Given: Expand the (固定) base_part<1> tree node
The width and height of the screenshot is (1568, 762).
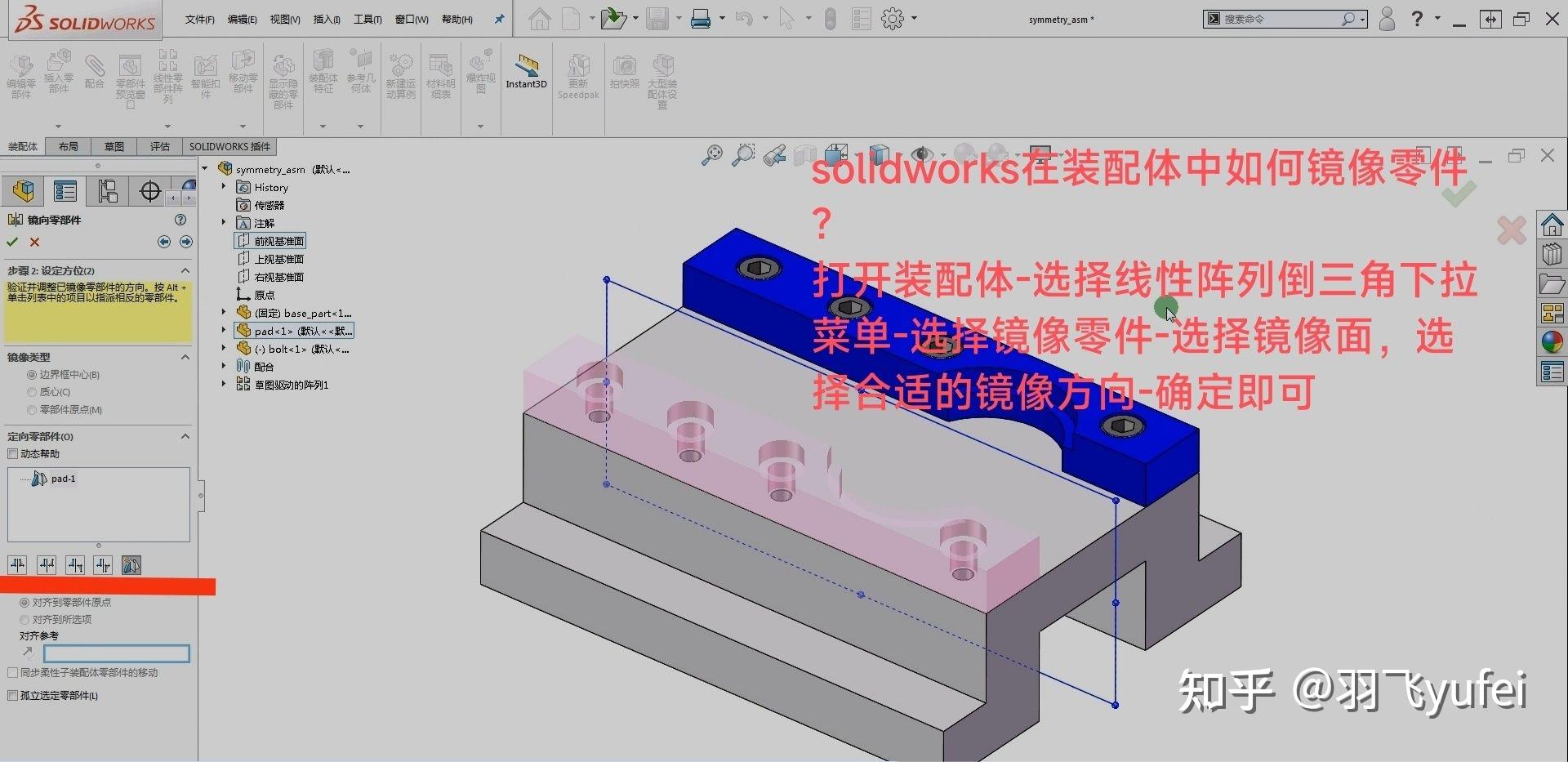Looking at the screenshot, I should pyautogui.click(x=224, y=312).
